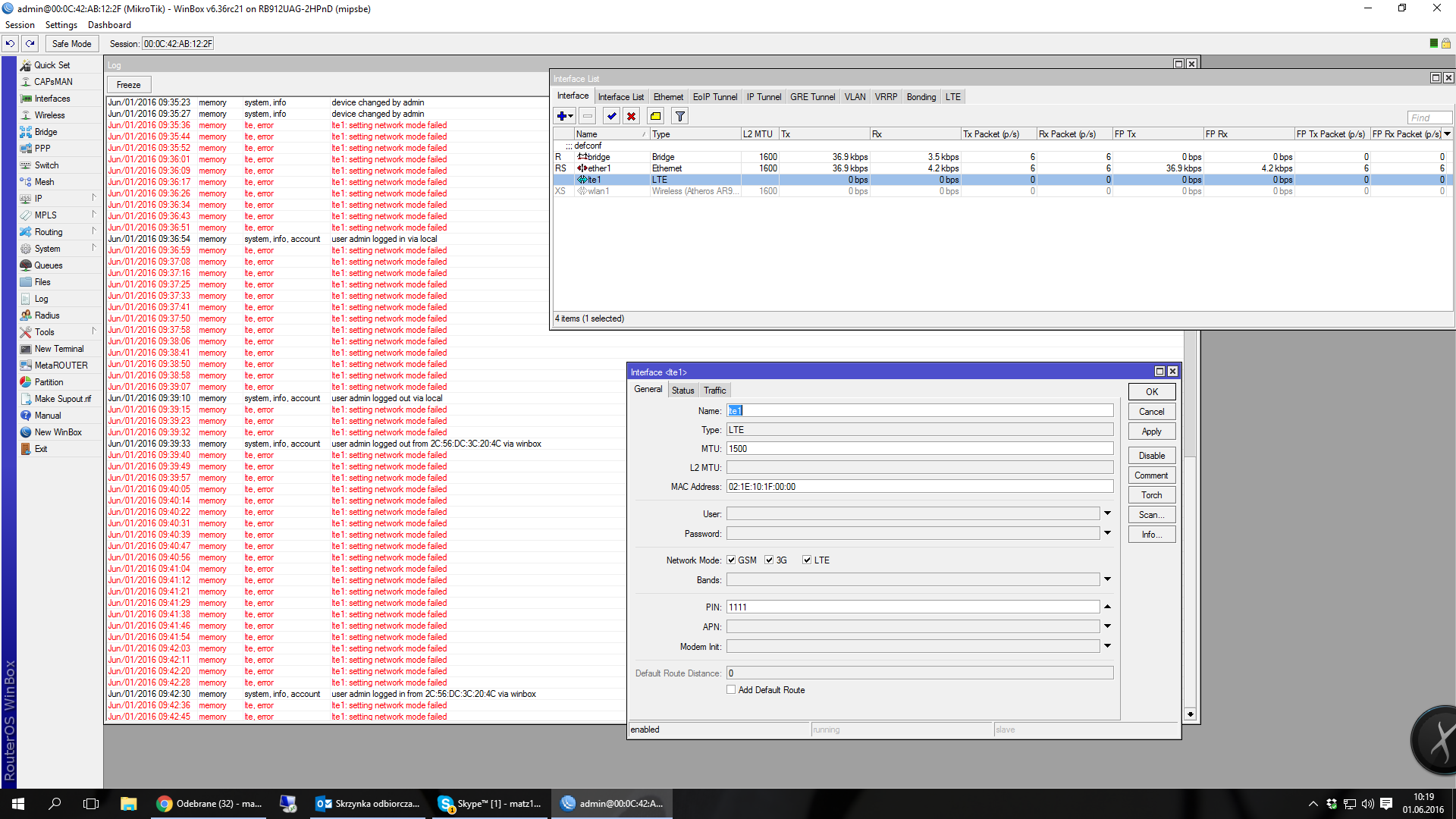
Task: Open Queues in sidebar
Action: [x=48, y=265]
